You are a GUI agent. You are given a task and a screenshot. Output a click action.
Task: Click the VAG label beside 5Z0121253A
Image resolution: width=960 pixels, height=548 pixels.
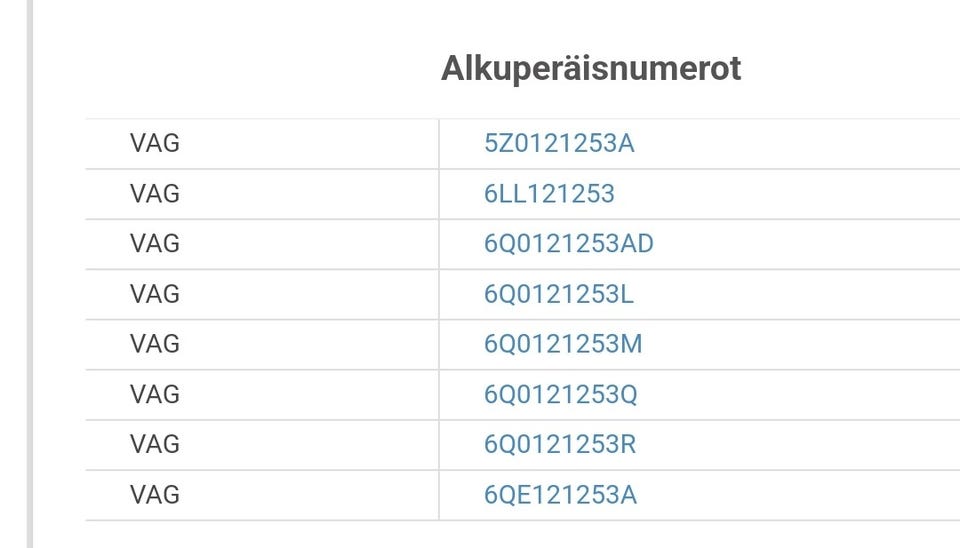(155, 144)
